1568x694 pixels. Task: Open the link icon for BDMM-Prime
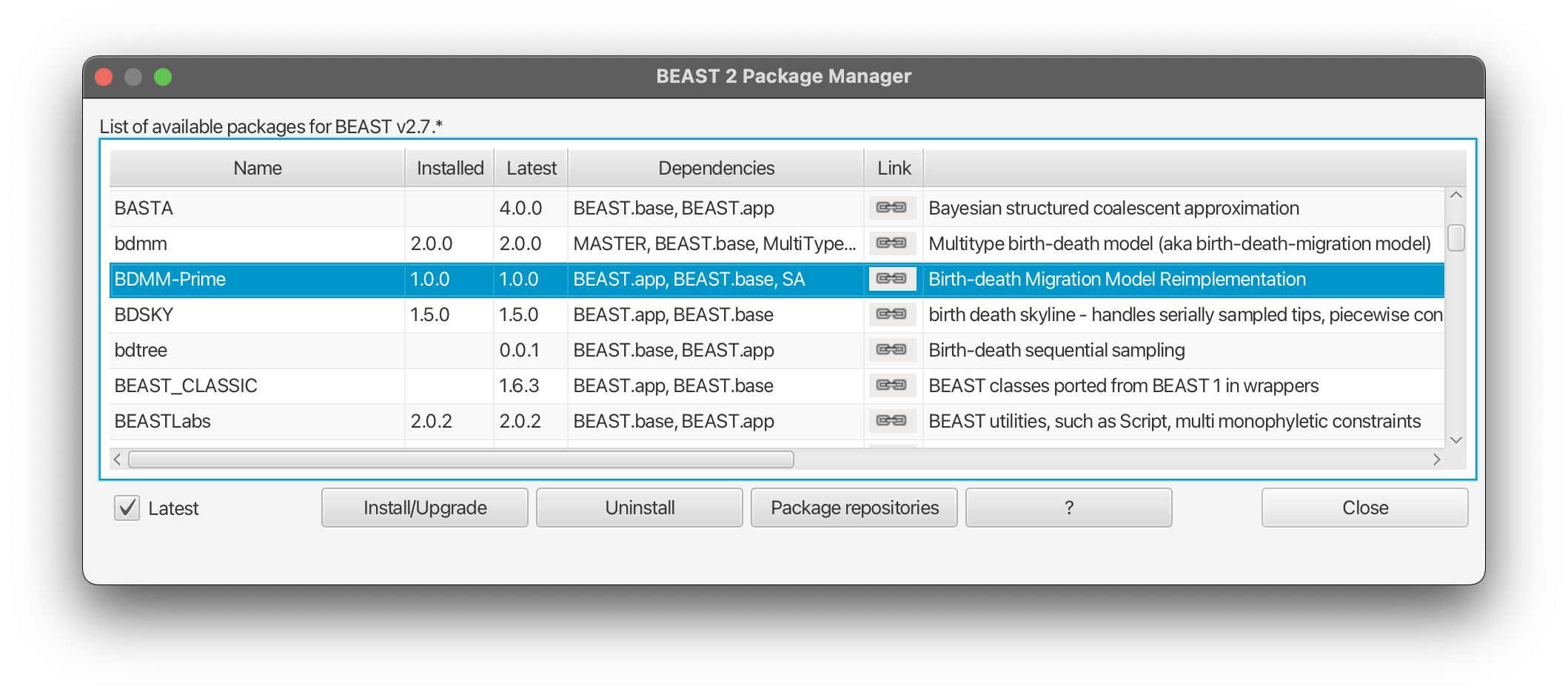(892, 279)
